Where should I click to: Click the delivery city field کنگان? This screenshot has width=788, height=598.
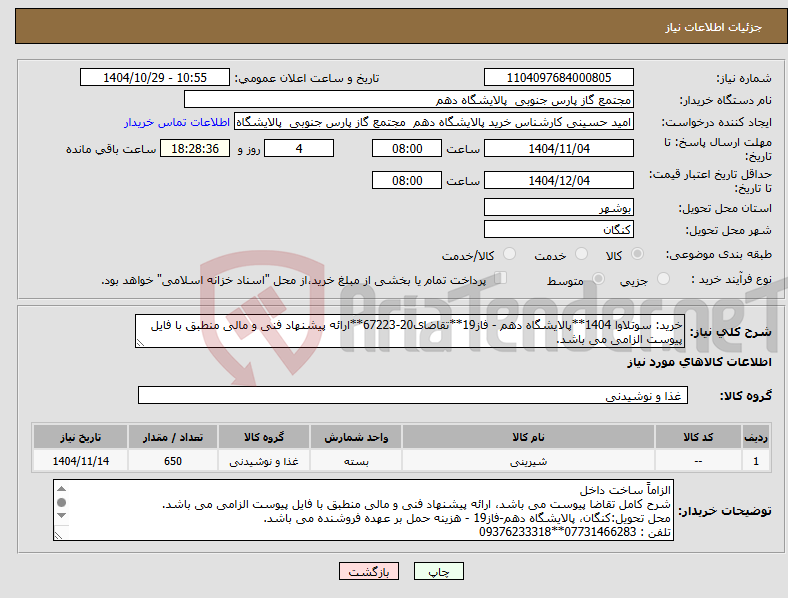tap(558, 229)
